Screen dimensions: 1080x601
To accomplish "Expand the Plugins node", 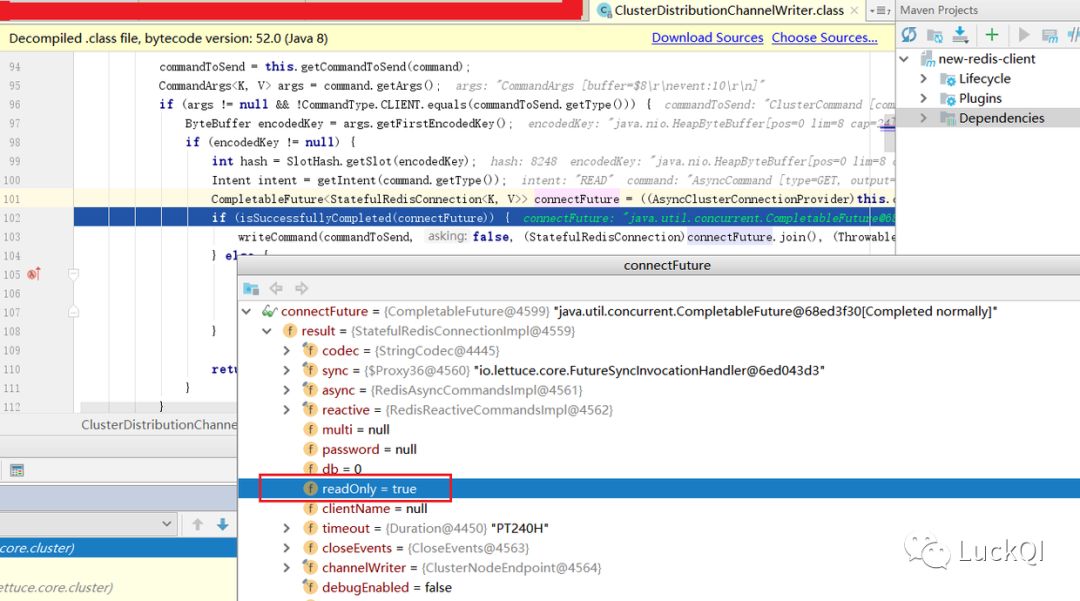I will [924, 98].
